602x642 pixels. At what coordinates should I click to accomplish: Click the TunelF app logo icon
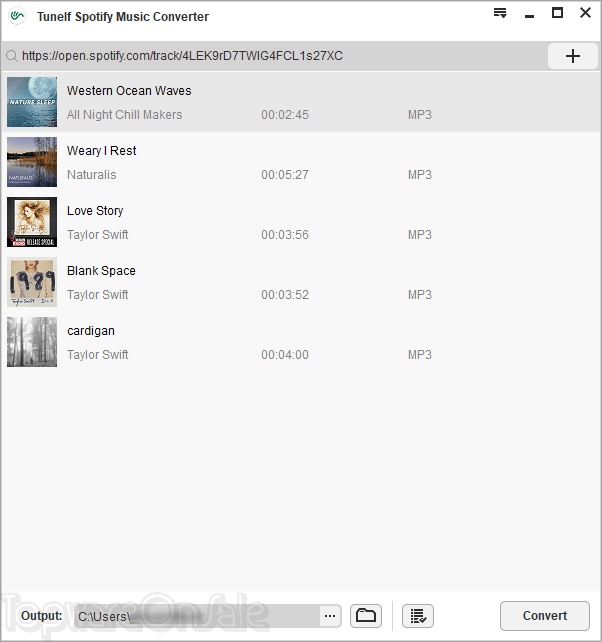click(x=17, y=16)
